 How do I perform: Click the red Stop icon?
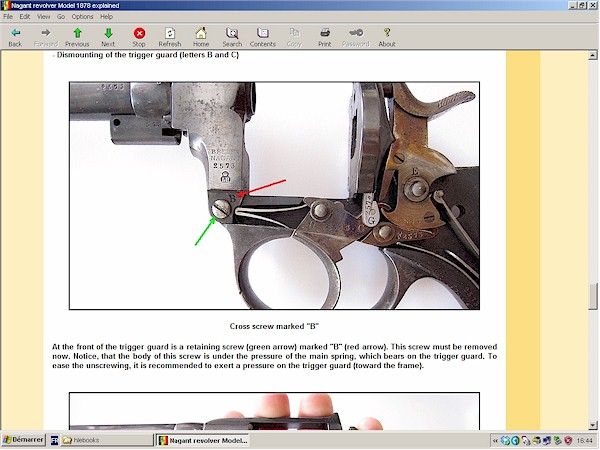click(139, 33)
